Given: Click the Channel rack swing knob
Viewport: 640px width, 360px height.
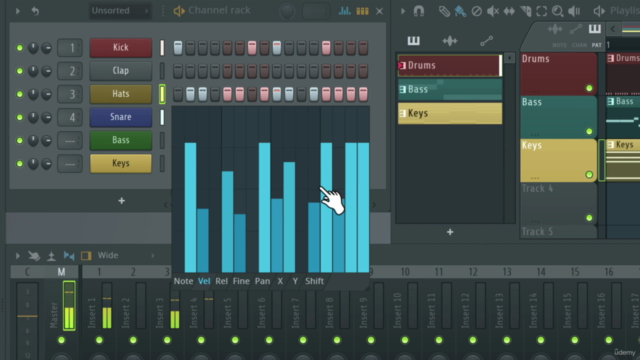Looking at the screenshot, I should [x=287, y=11].
